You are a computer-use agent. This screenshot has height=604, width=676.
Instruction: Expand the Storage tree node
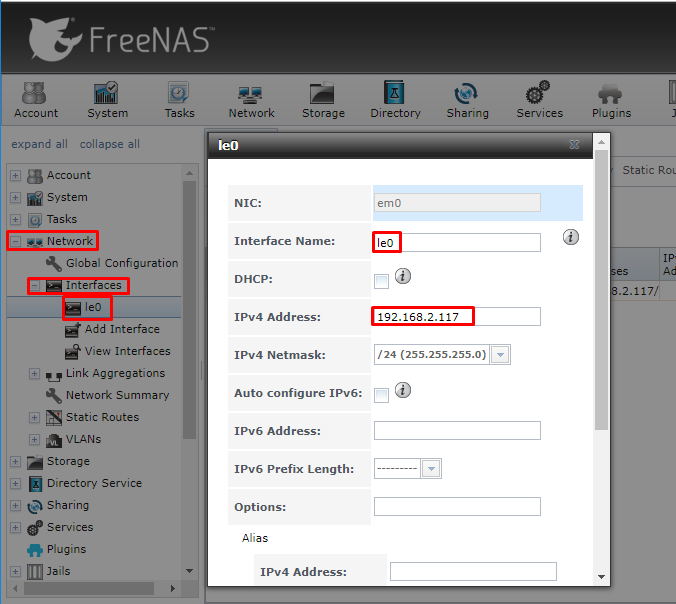(16, 461)
